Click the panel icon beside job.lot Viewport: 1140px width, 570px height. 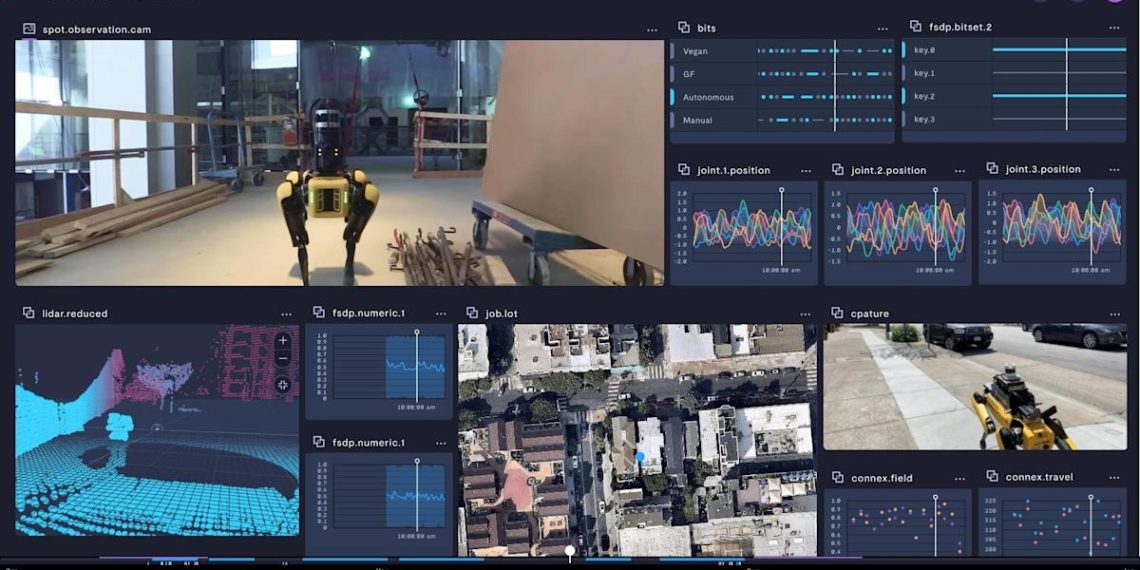tap(472, 313)
